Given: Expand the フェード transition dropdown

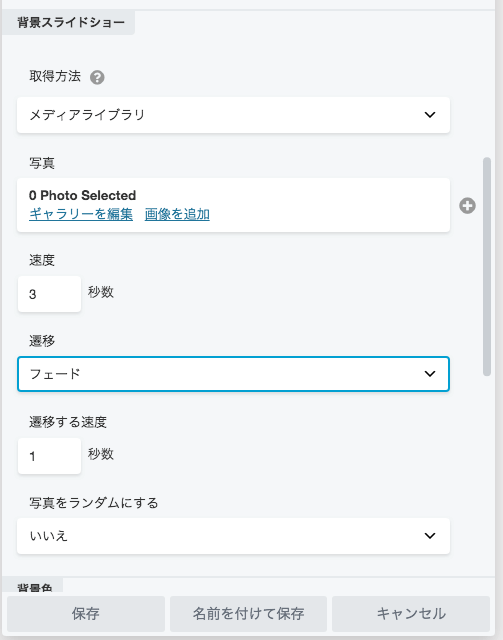Looking at the screenshot, I should (233, 374).
